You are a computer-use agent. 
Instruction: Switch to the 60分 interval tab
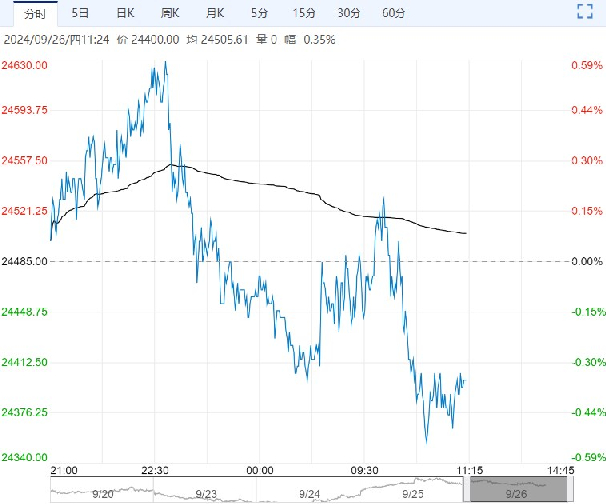pyautogui.click(x=394, y=13)
